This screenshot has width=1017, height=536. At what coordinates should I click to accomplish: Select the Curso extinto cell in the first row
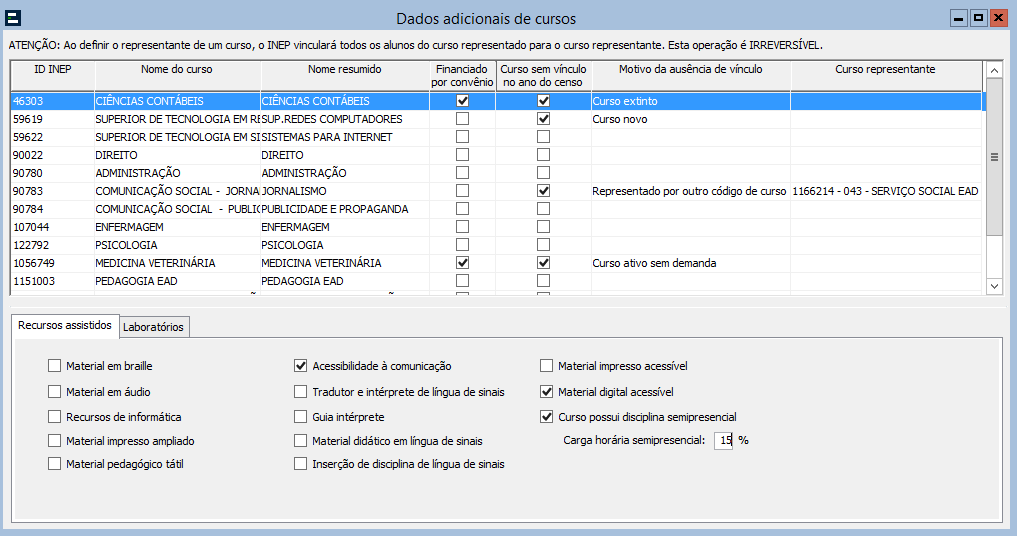690,101
